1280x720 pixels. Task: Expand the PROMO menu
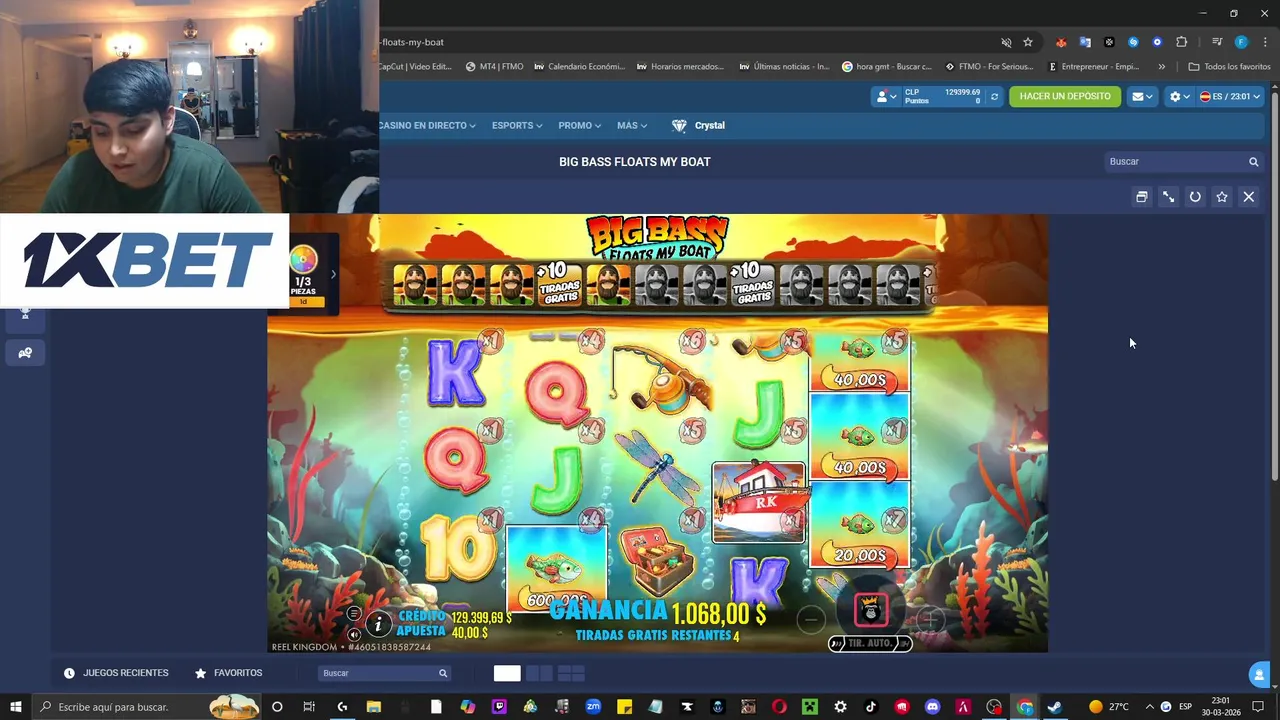click(579, 126)
